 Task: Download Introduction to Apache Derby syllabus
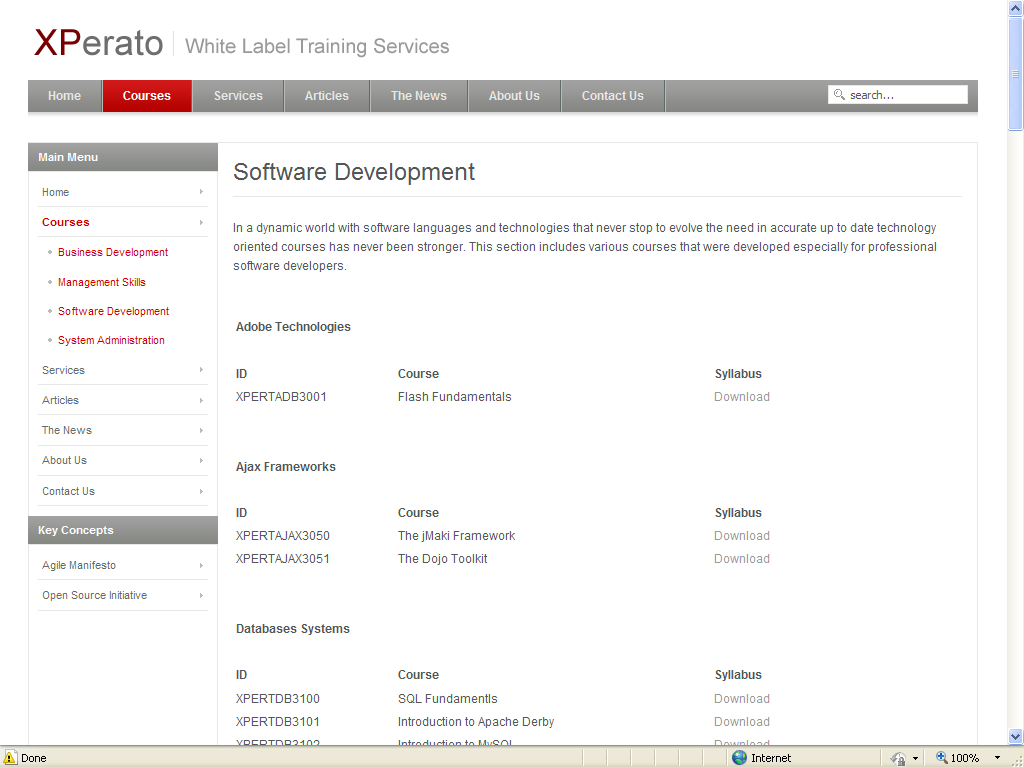742,722
